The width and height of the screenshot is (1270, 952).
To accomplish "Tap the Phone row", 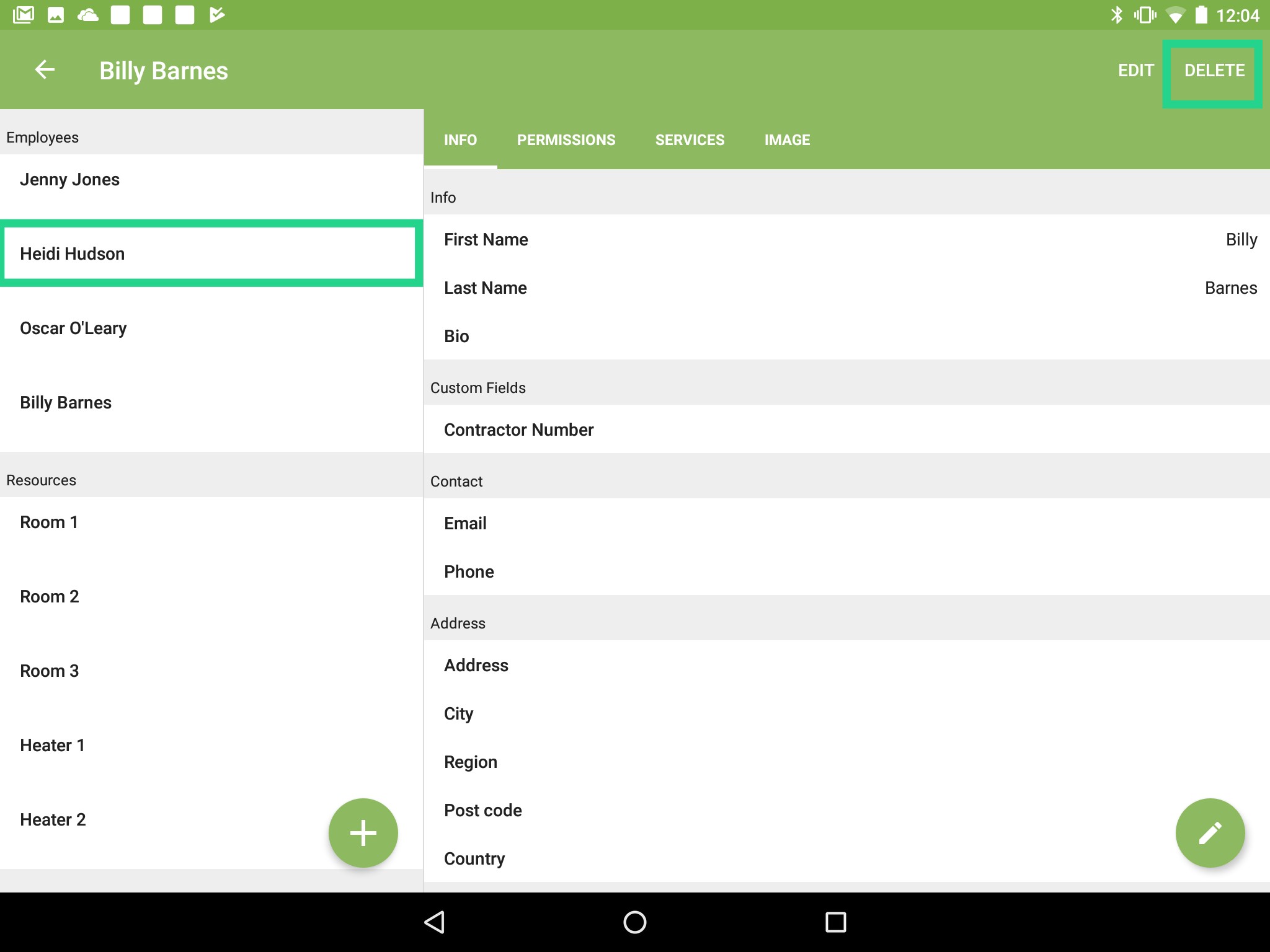I will (x=847, y=571).
